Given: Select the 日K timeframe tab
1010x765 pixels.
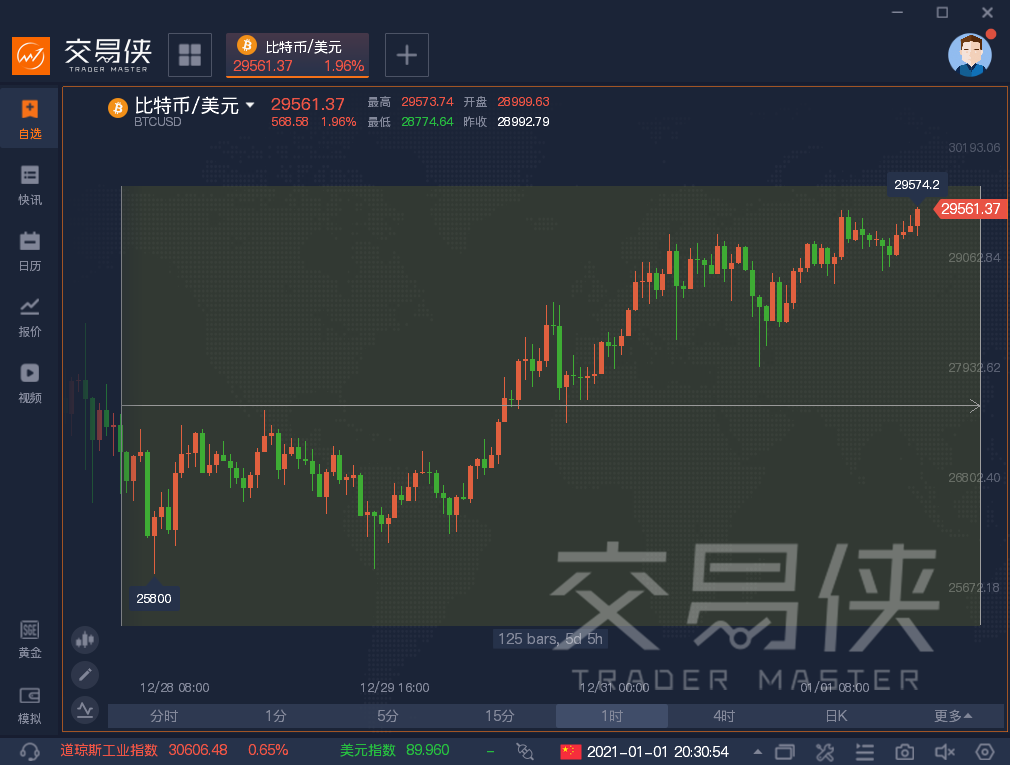Looking at the screenshot, I should point(836,716).
